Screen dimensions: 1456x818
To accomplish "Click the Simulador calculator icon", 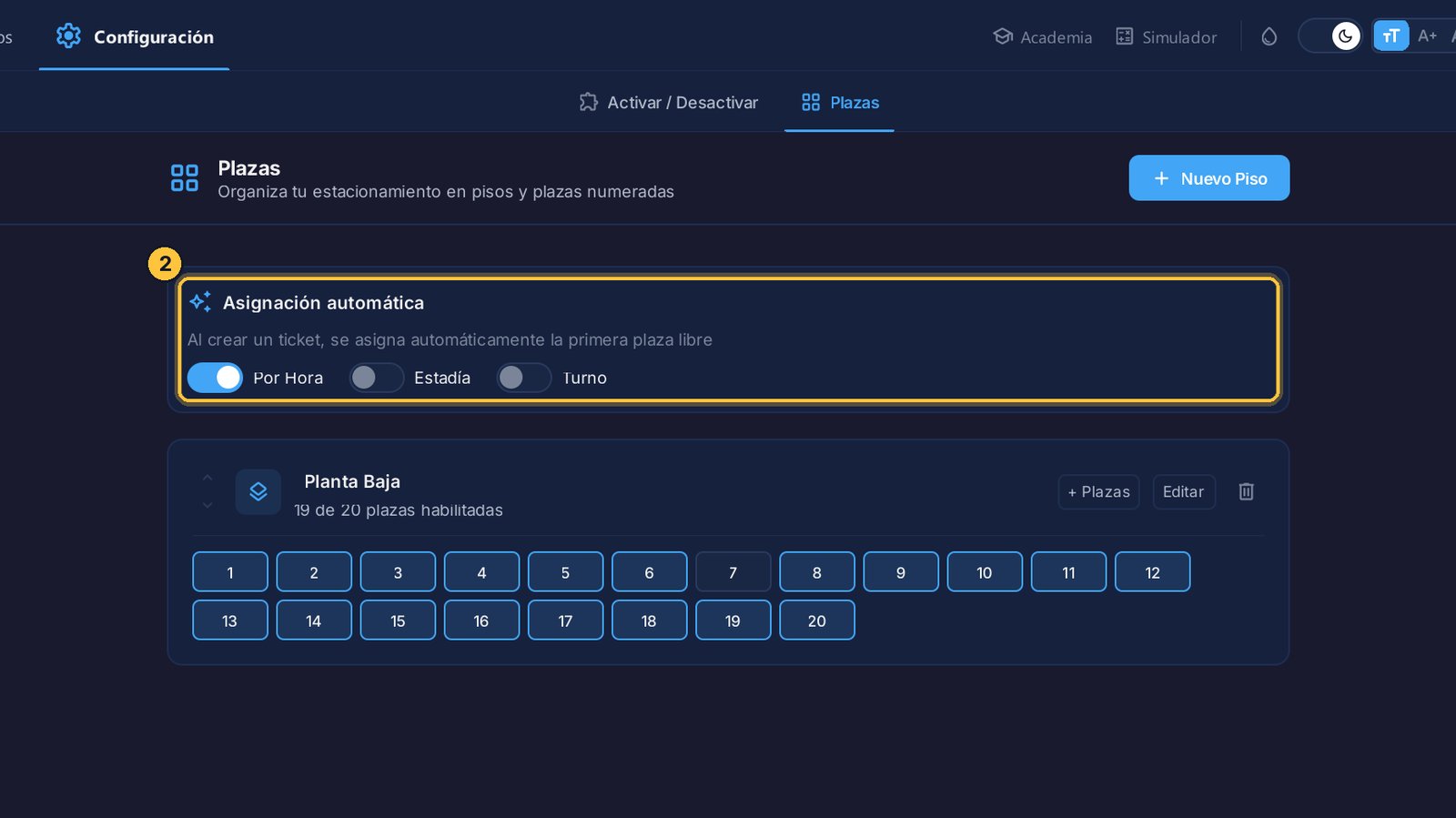I will tap(1125, 36).
